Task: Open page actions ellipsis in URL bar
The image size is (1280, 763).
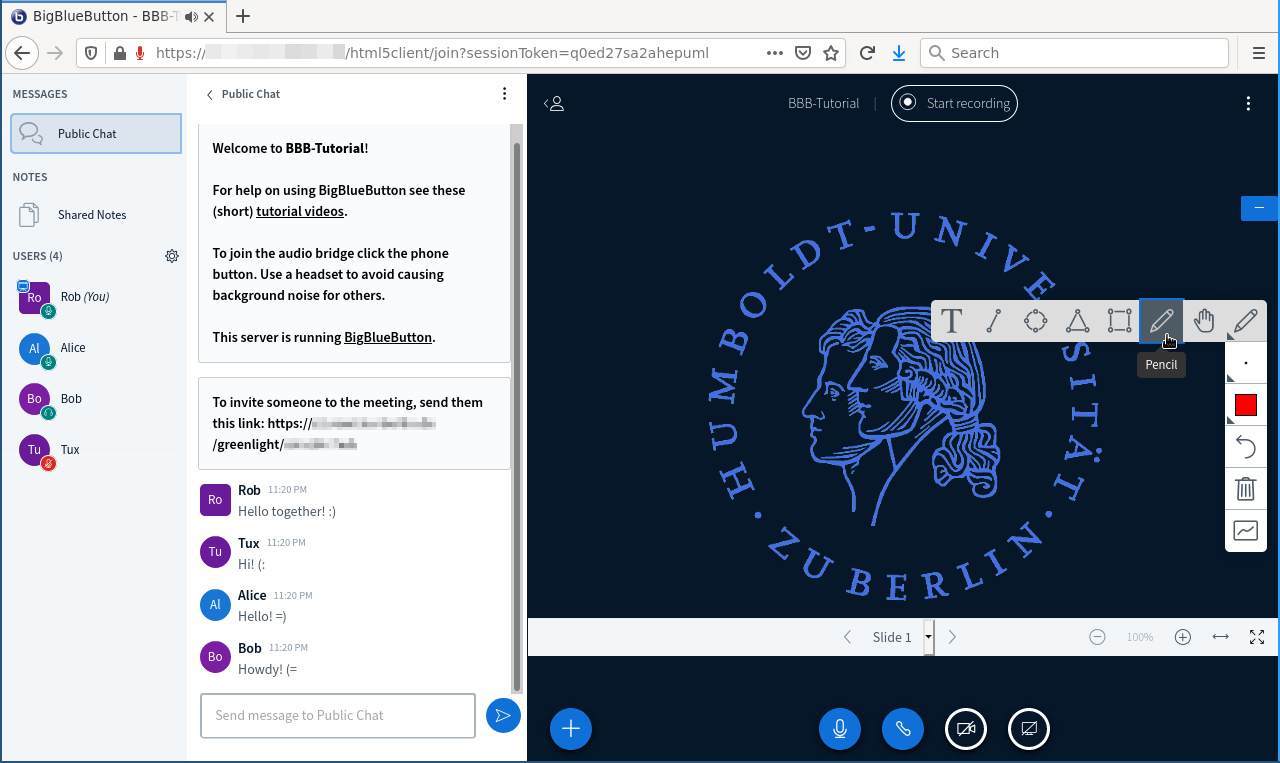Action: (x=775, y=53)
